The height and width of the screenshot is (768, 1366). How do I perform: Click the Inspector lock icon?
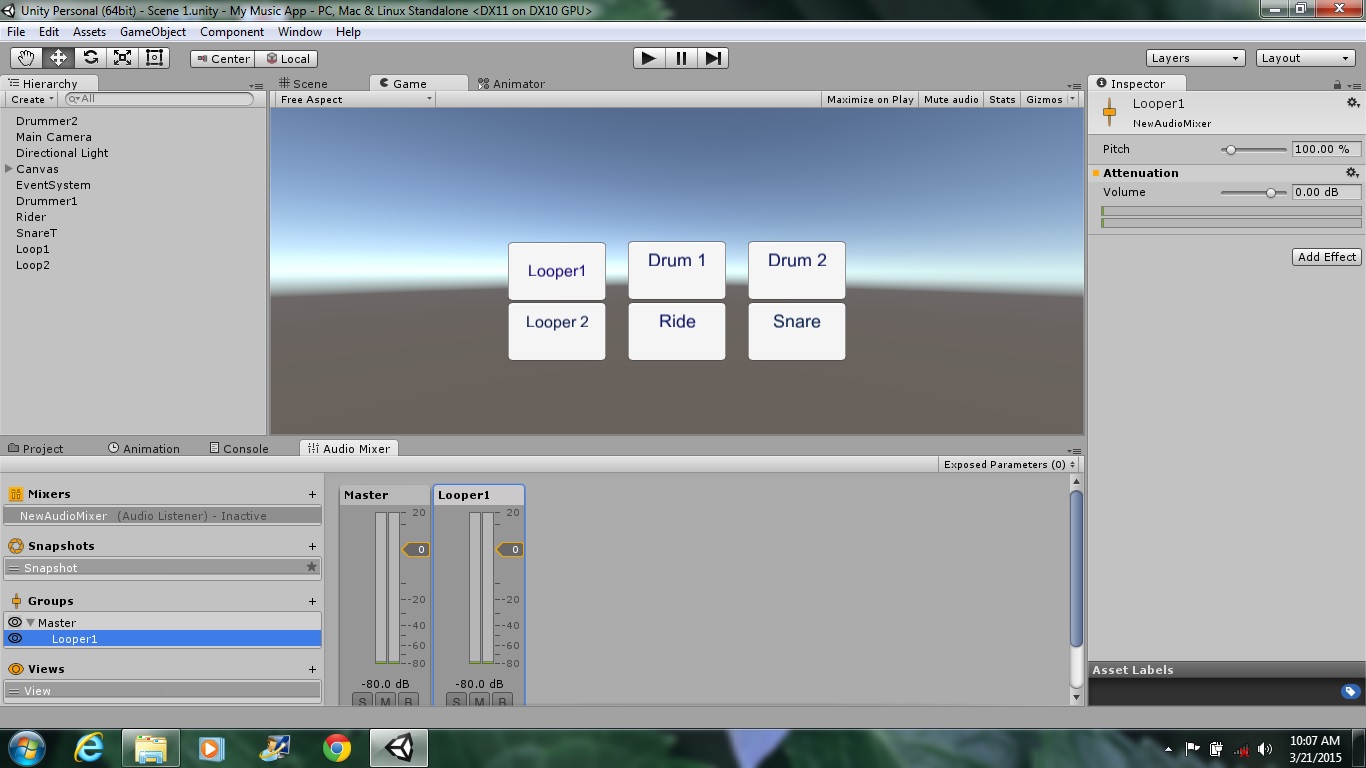(1338, 85)
